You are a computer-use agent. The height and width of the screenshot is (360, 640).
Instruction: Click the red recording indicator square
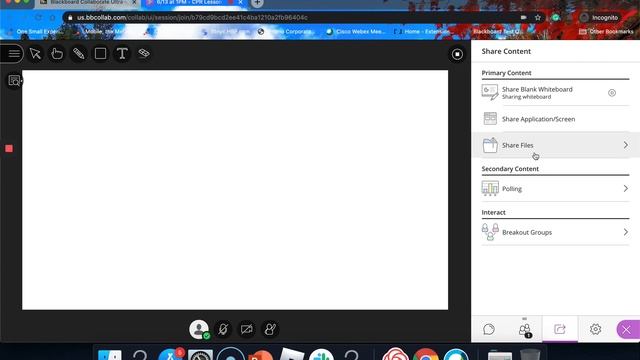[9, 149]
